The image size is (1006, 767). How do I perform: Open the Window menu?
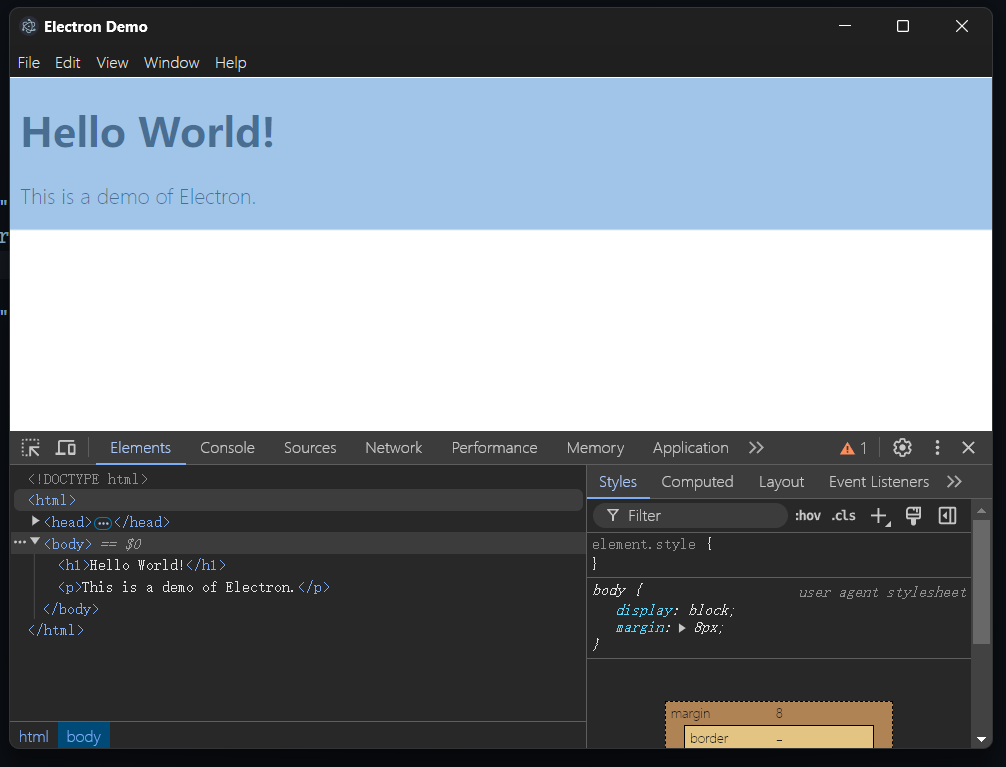coord(171,62)
